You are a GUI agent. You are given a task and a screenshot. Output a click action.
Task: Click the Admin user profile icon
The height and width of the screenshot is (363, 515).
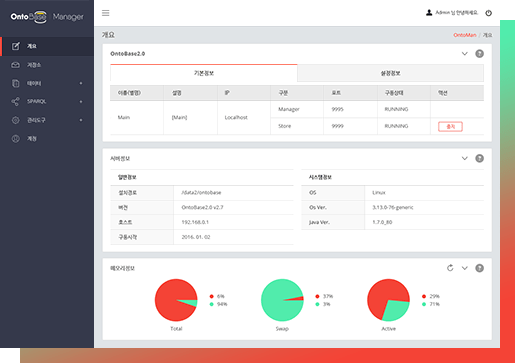tap(429, 13)
